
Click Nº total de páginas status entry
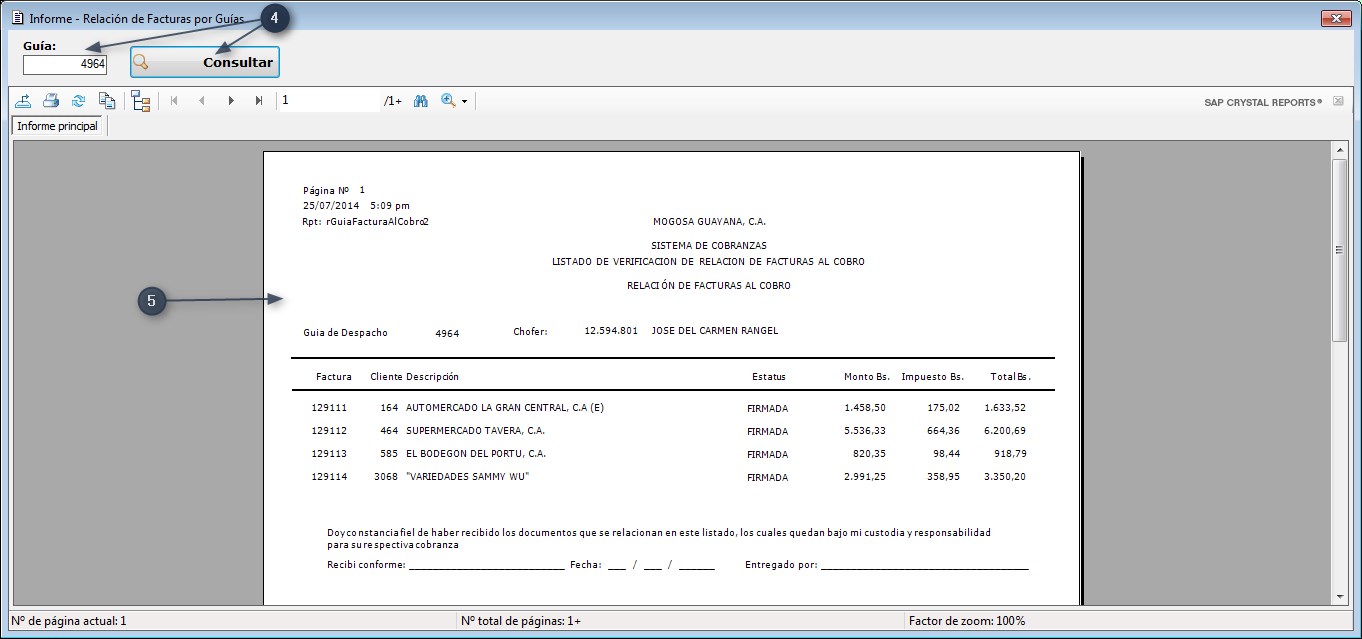521,621
